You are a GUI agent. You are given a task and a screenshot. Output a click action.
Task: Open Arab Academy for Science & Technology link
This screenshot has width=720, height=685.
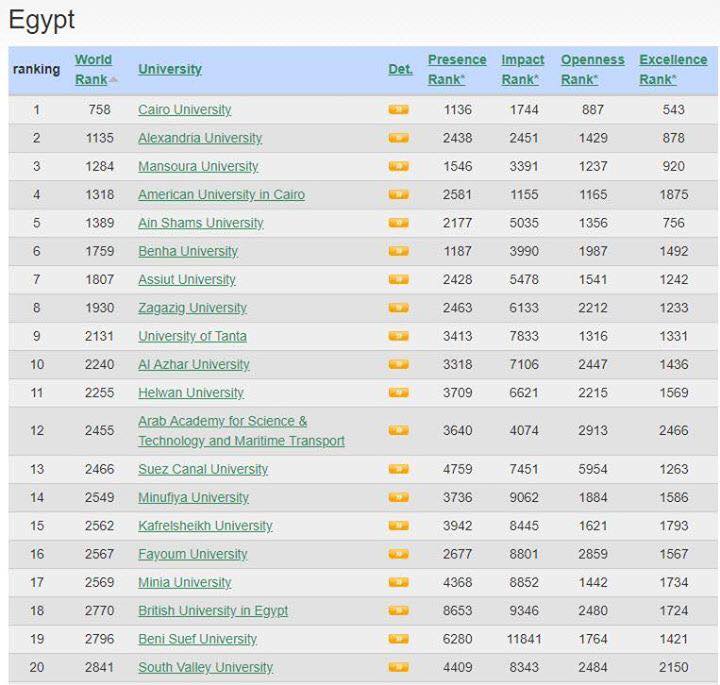[x=241, y=431]
